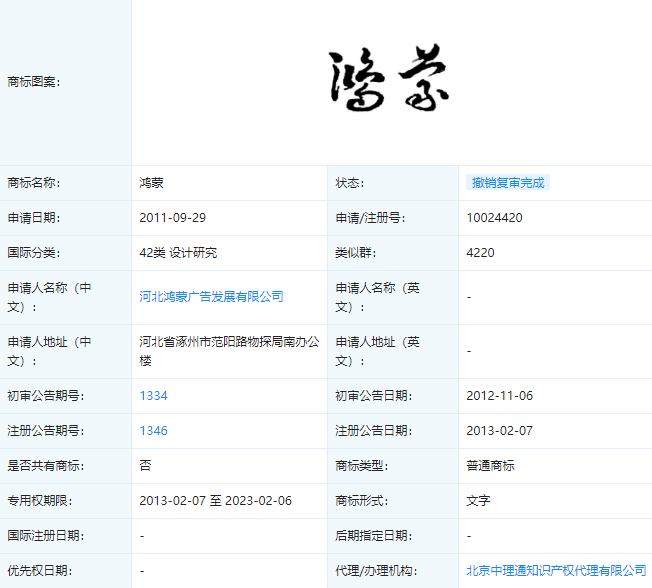This screenshot has height=588, width=652.
Task: Open registration announcement issue 1346 link
Action: [x=153, y=430]
